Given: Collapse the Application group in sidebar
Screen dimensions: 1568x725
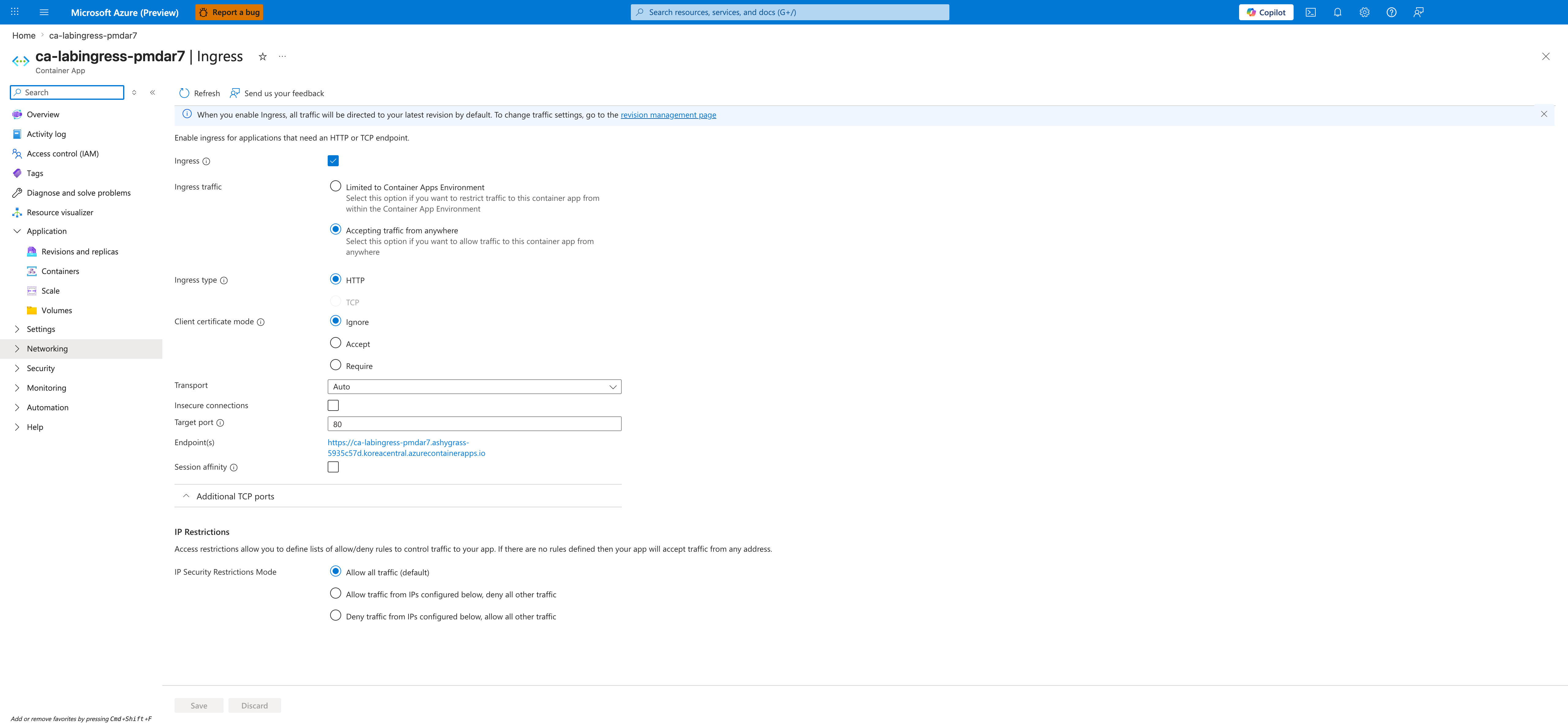Looking at the screenshot, I should (x=17, y=231).
